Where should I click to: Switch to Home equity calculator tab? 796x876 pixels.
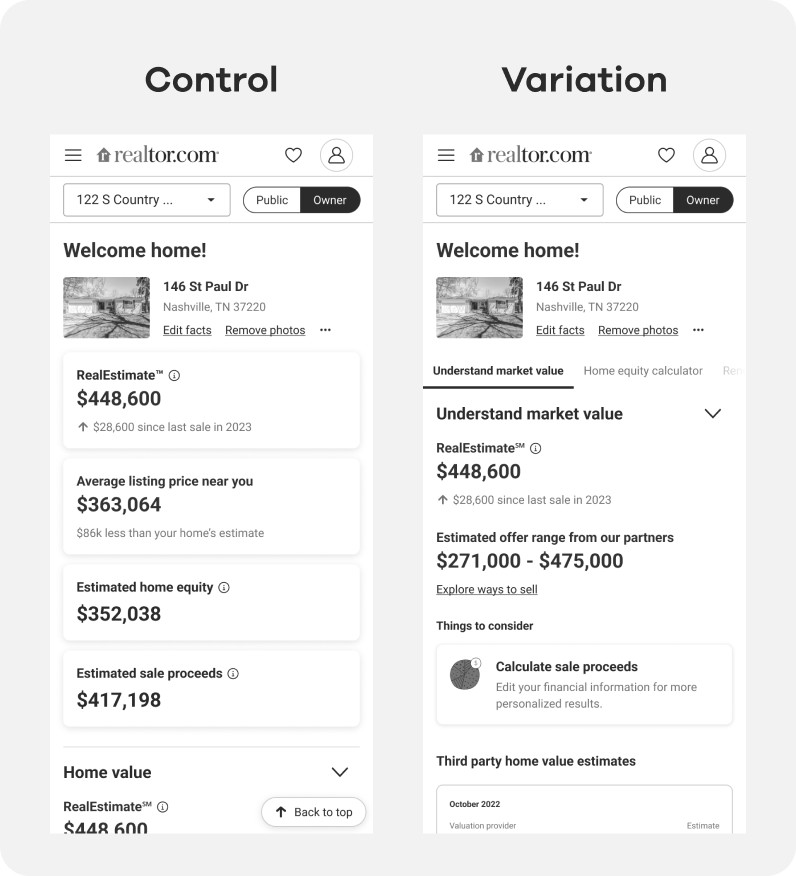(x=643, y=371)
